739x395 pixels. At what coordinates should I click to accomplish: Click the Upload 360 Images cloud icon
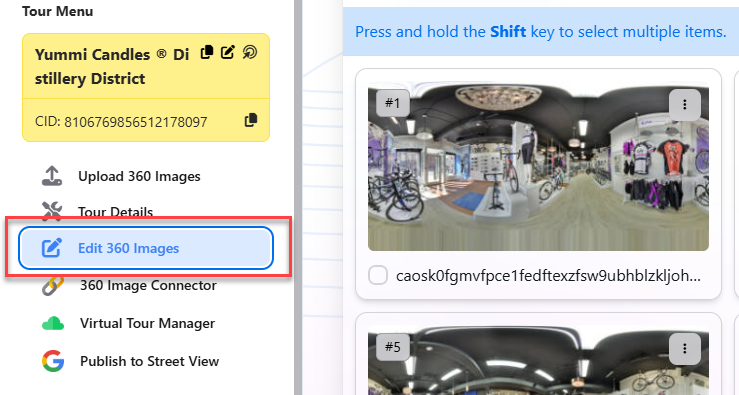tap(52, 176)
